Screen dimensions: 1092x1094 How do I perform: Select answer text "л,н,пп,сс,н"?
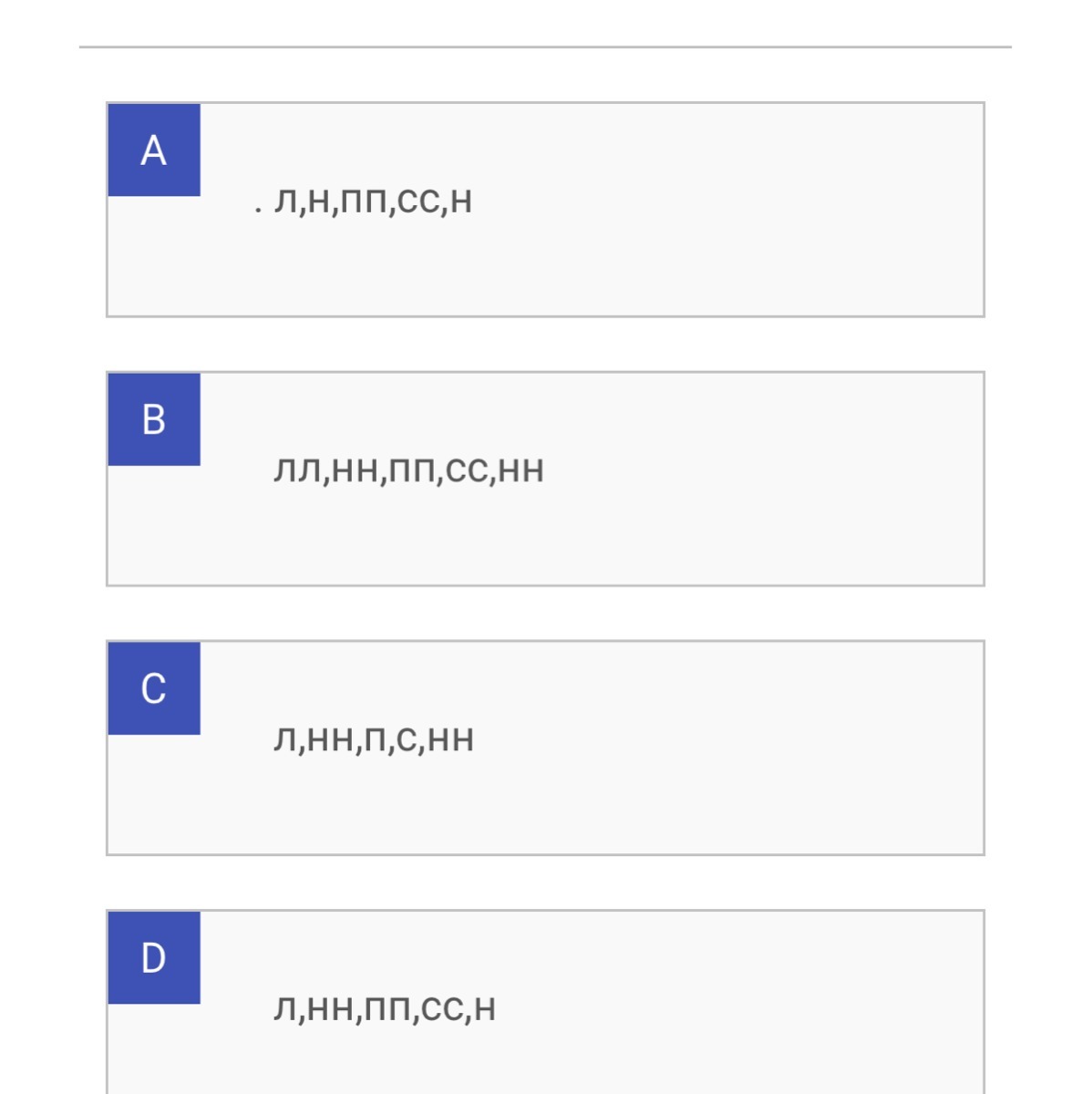[x=373, y=201]
